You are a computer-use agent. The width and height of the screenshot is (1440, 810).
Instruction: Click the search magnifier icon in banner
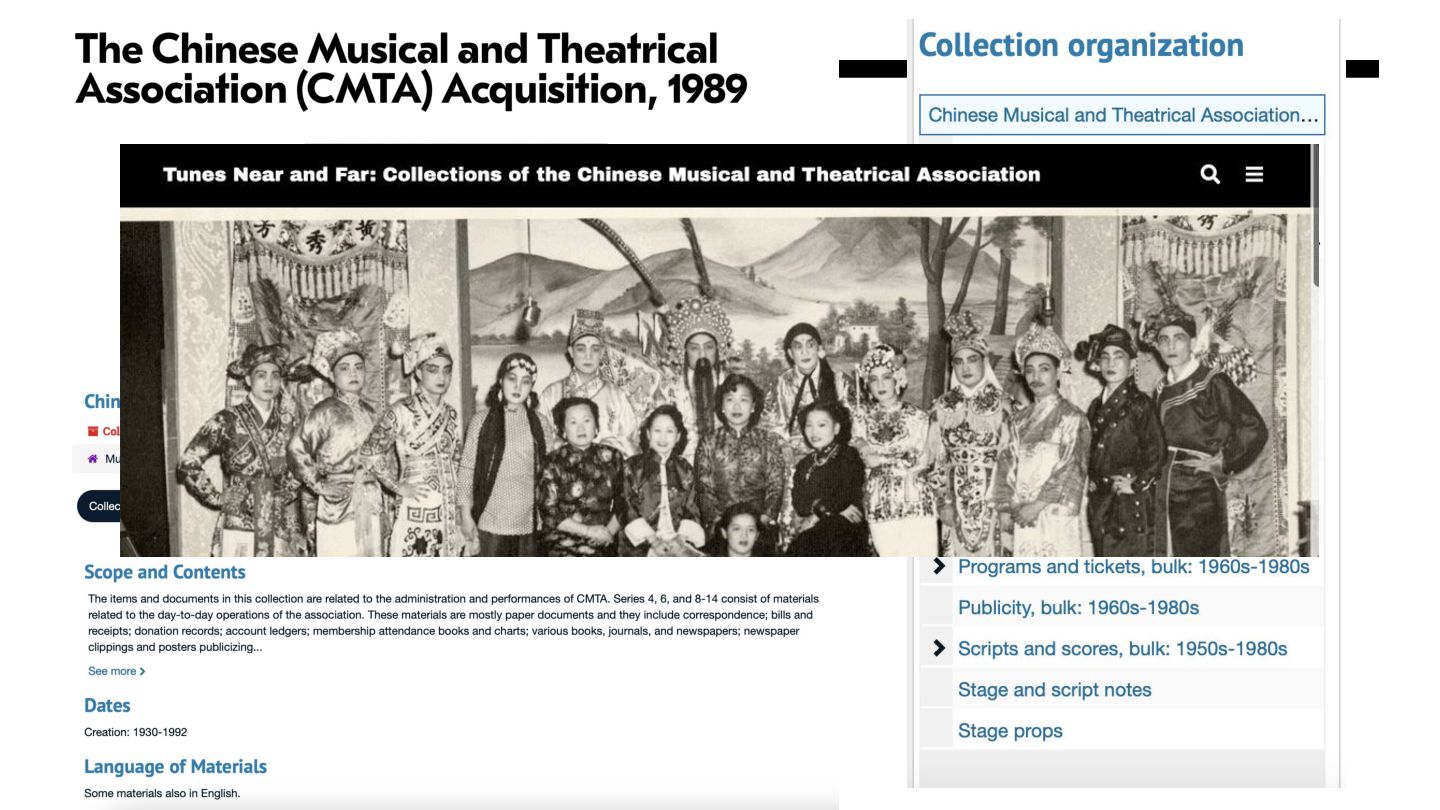pyautogui.click(x=1210, y=175)
